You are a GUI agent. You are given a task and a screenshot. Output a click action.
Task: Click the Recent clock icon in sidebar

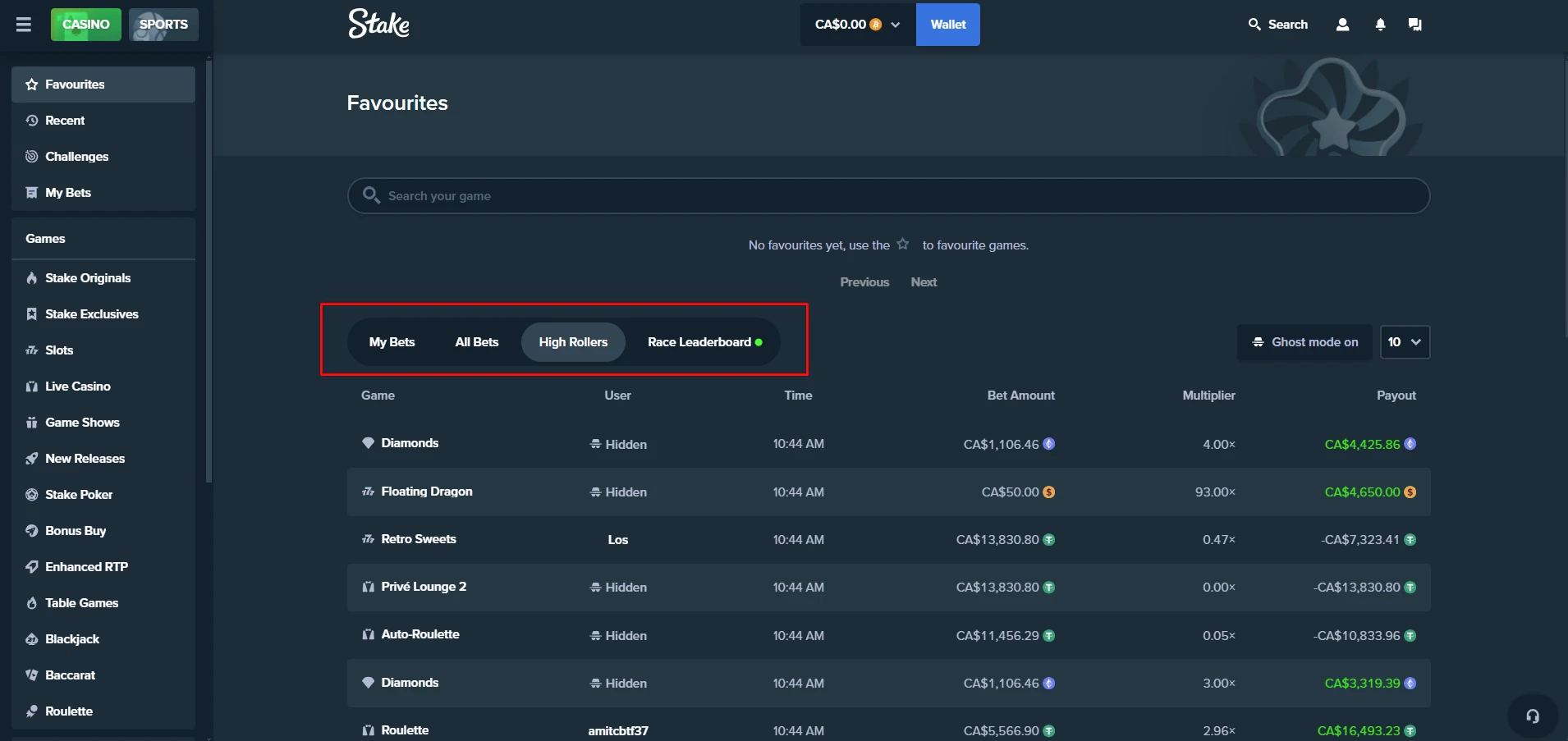(x=32, y=121)
